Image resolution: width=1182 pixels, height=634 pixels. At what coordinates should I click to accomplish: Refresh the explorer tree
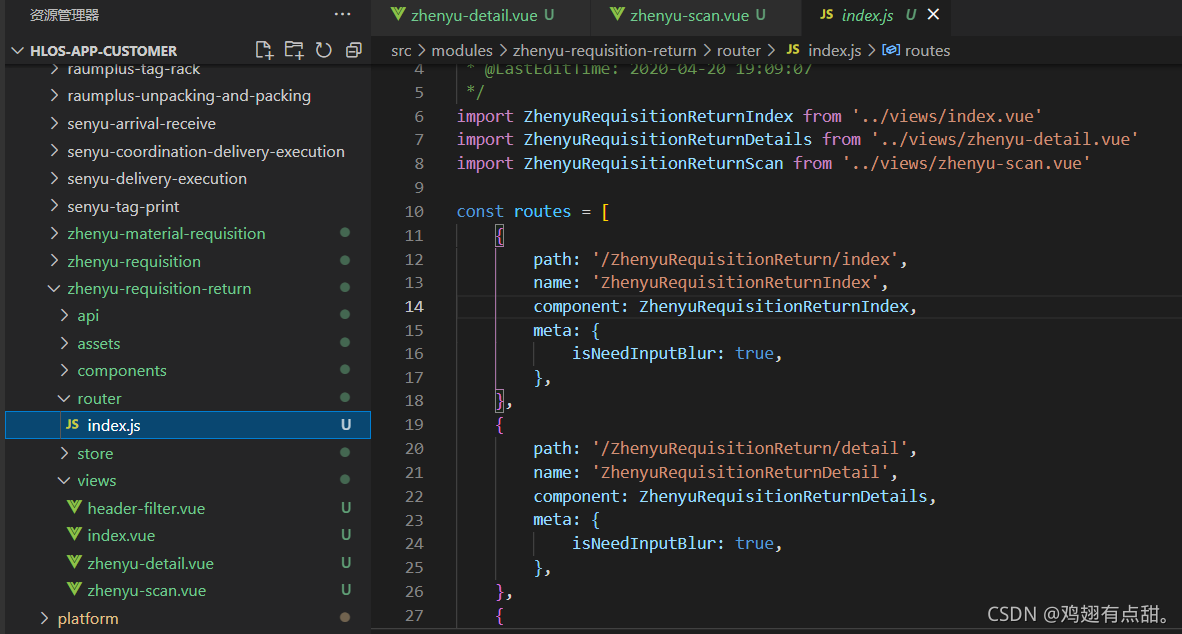click(323, 51)
